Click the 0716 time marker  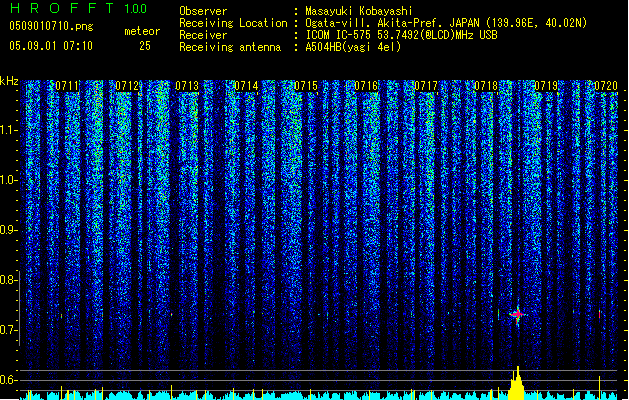tap(366, 86)
